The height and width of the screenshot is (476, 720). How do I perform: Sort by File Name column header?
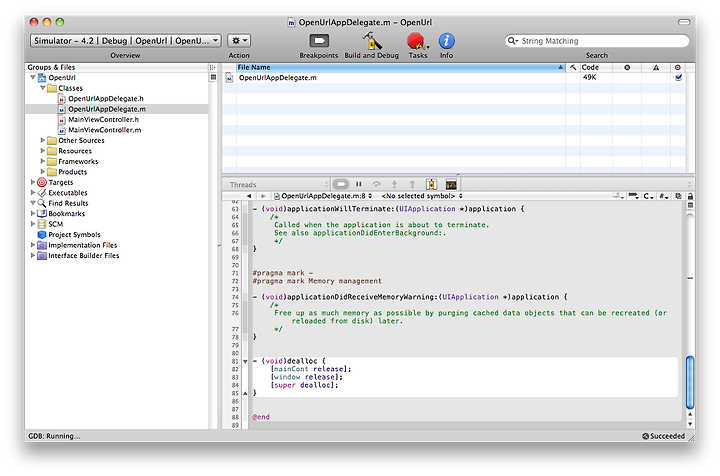[400, 67]
